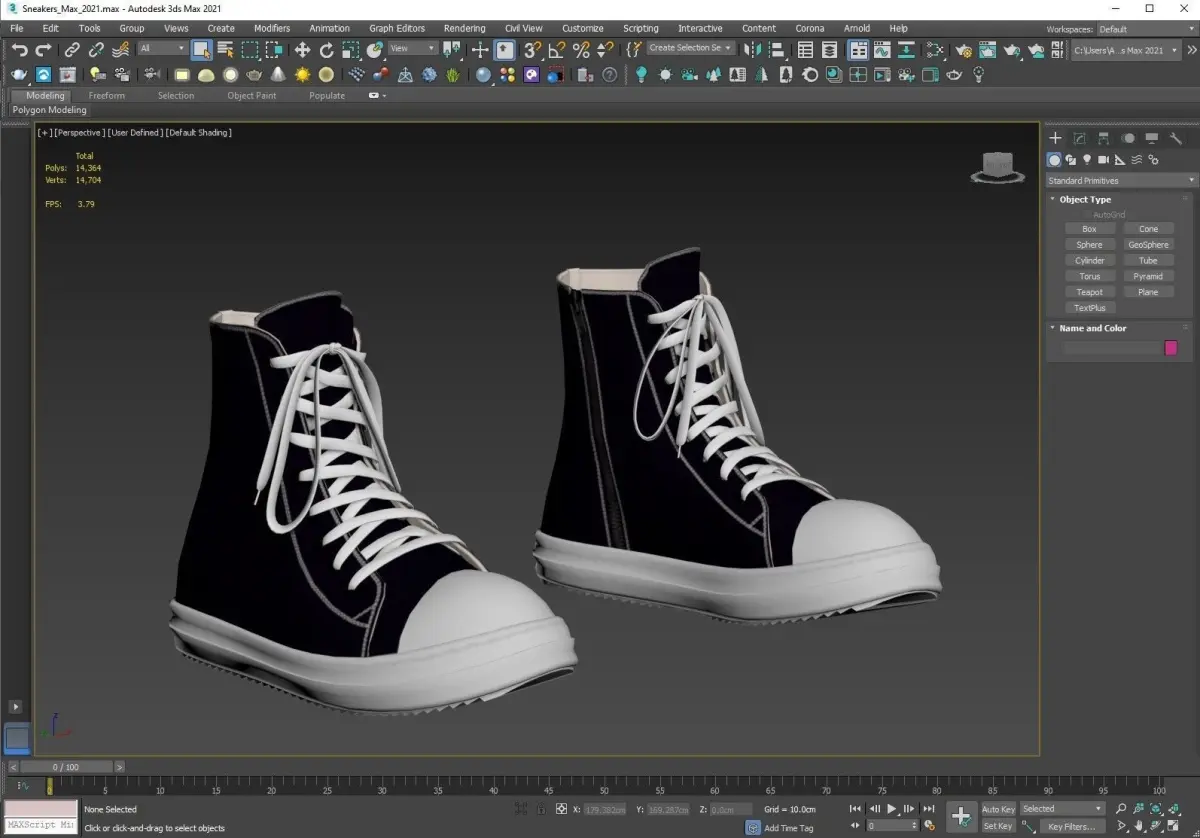
Task: Play the animation
Action: coord(892,808)
